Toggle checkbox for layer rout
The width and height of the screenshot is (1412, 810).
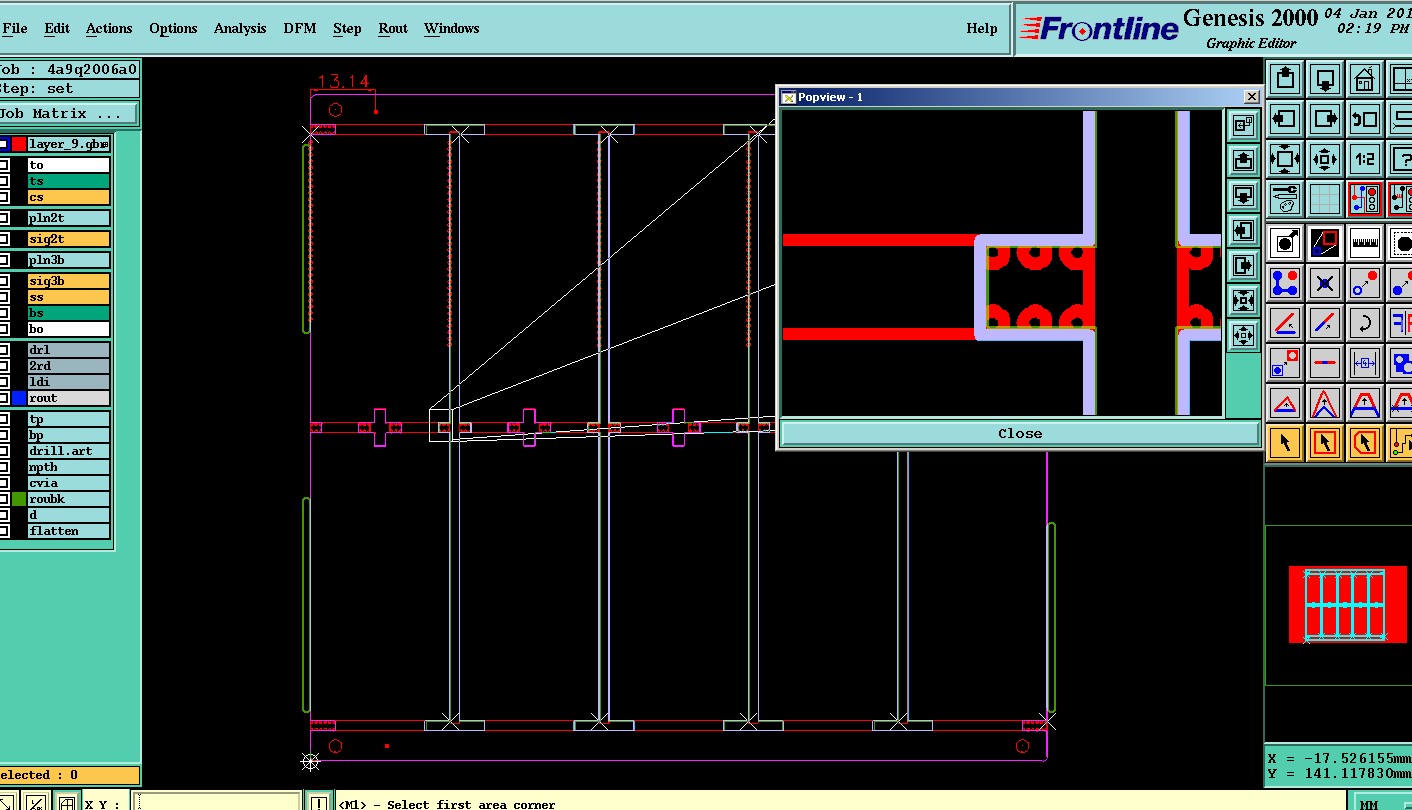[4, 398]
